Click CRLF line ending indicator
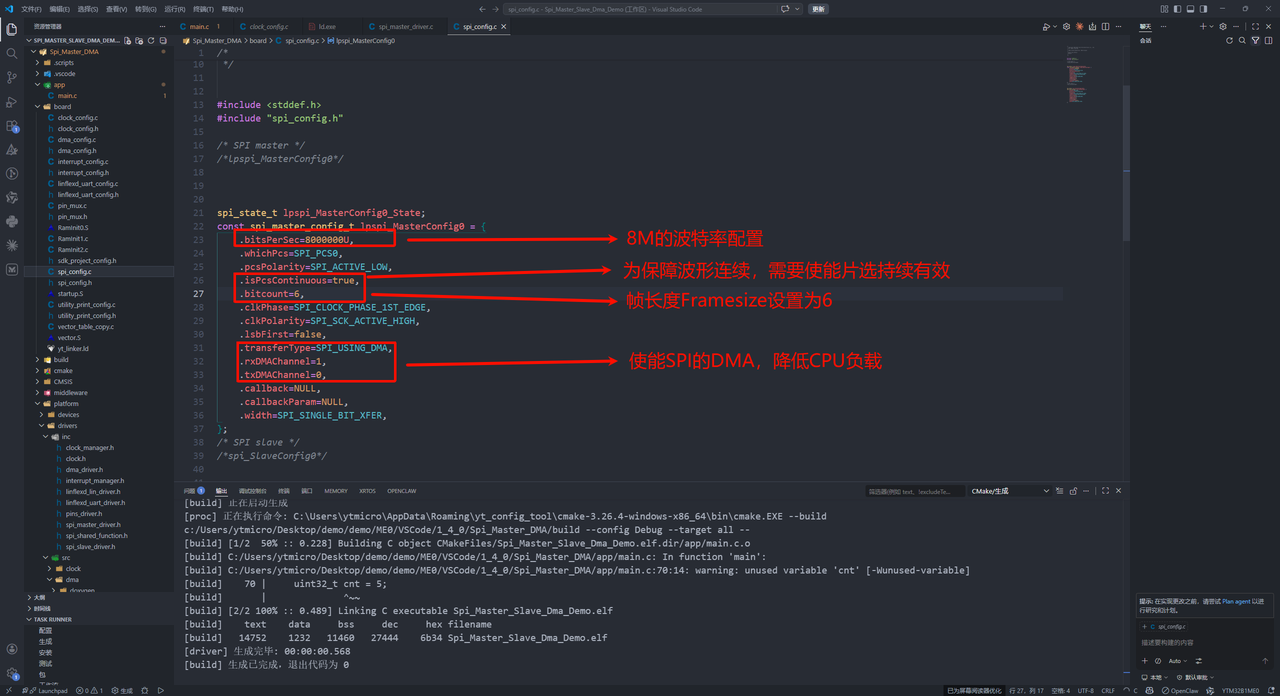 (x=1108, y=690)
